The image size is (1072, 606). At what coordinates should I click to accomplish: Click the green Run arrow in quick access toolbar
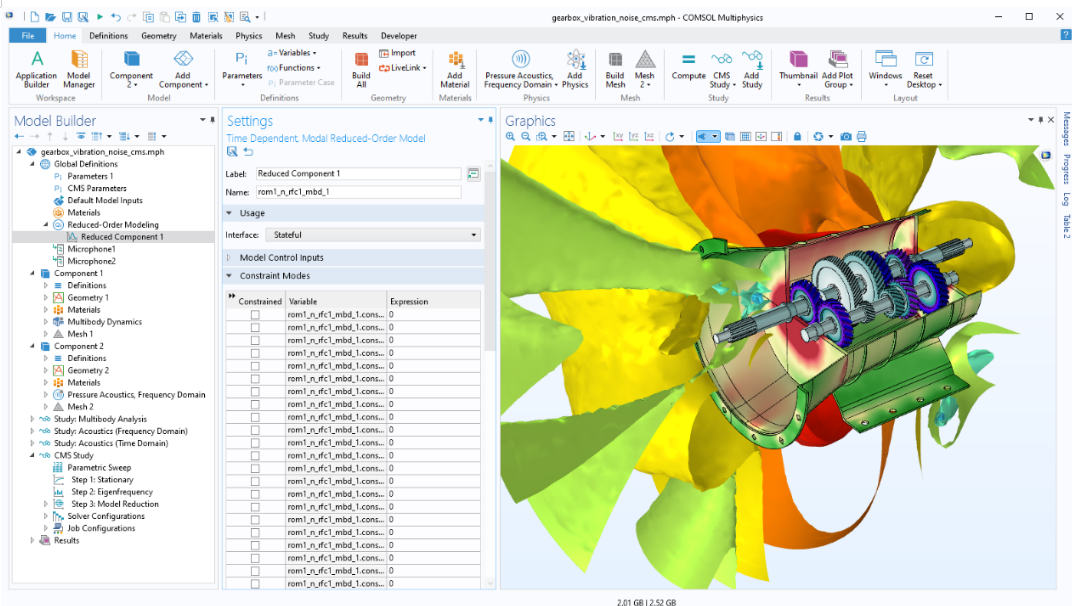coord(100,16)
